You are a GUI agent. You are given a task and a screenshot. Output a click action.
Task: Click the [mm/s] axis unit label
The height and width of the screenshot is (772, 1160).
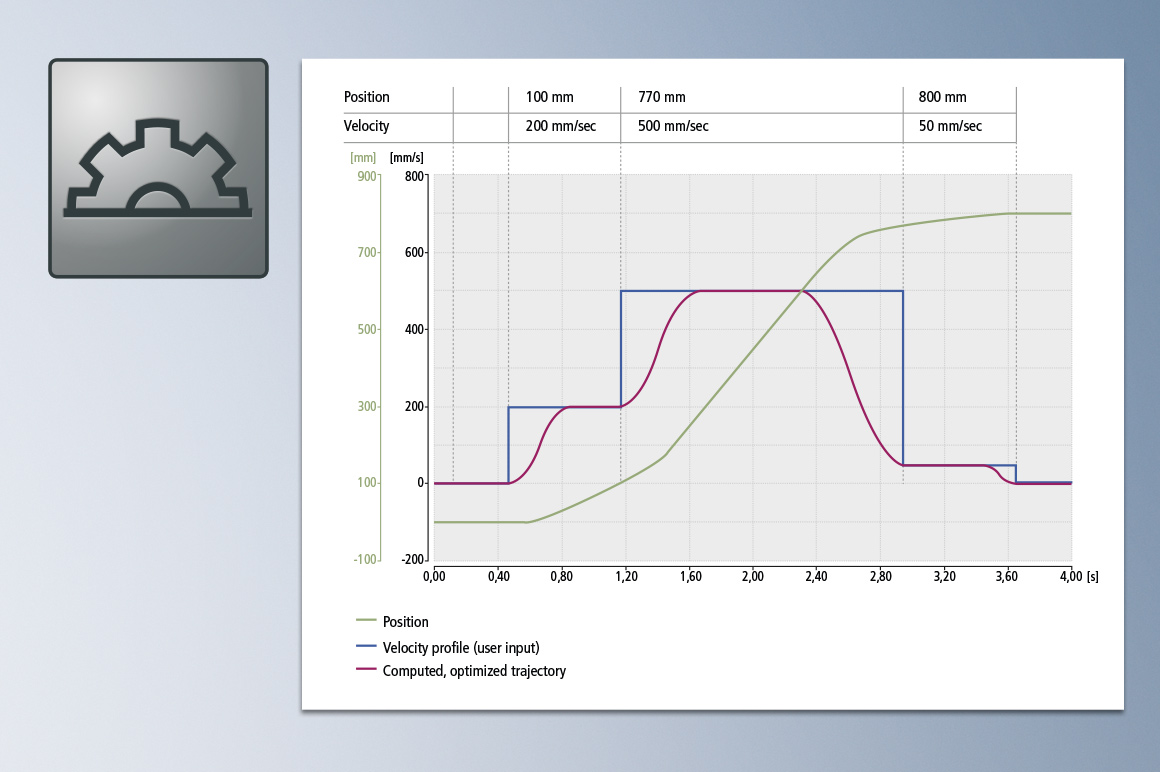pos(407,157)
